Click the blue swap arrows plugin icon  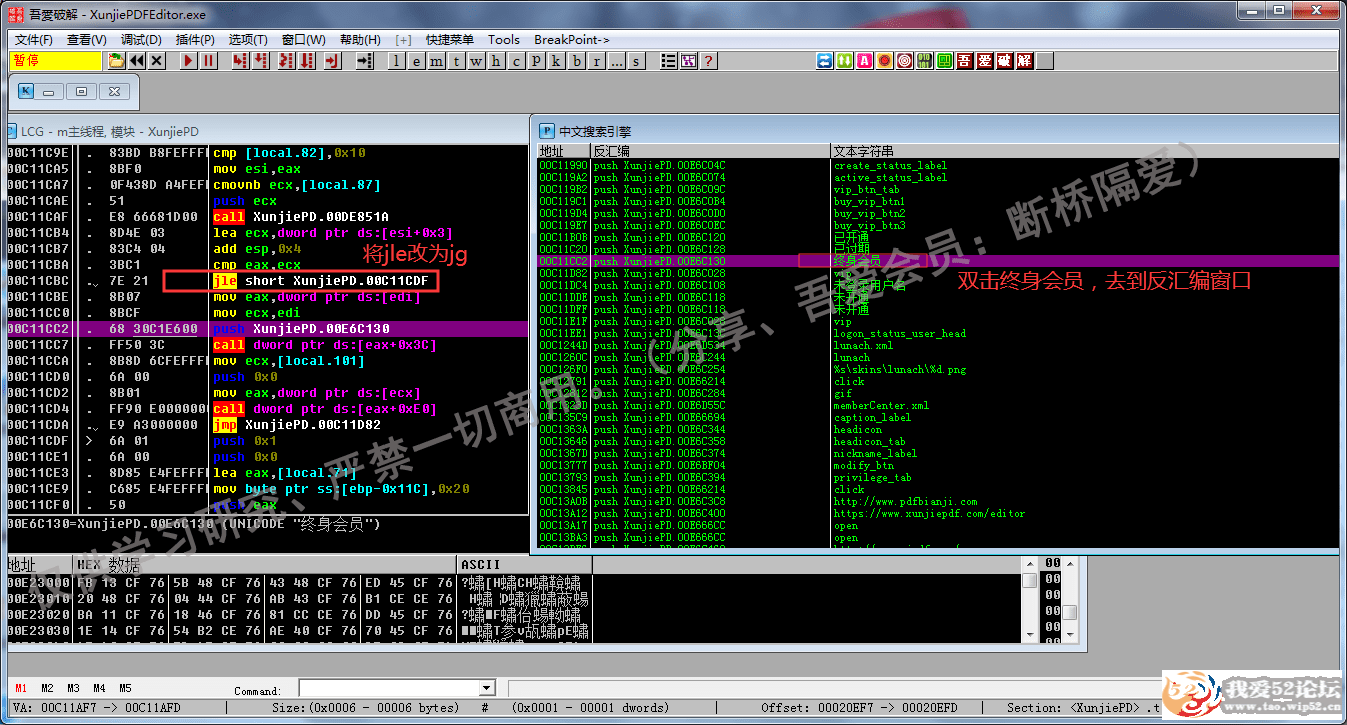point(825,61)
